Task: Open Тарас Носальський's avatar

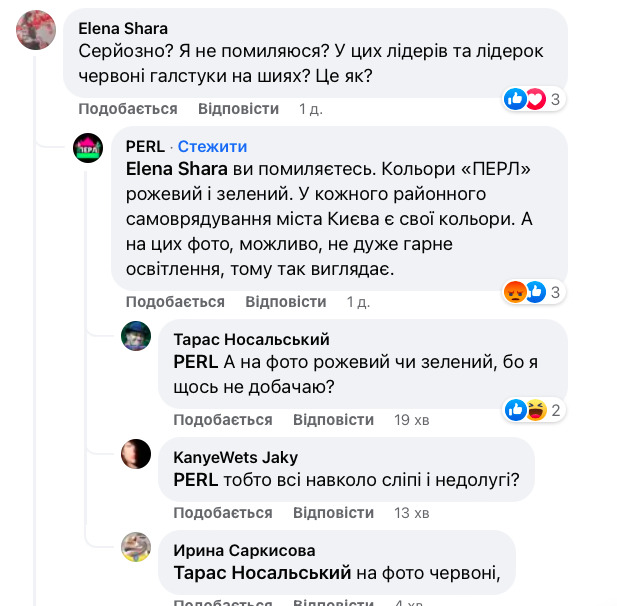Action: pos(136,337)
